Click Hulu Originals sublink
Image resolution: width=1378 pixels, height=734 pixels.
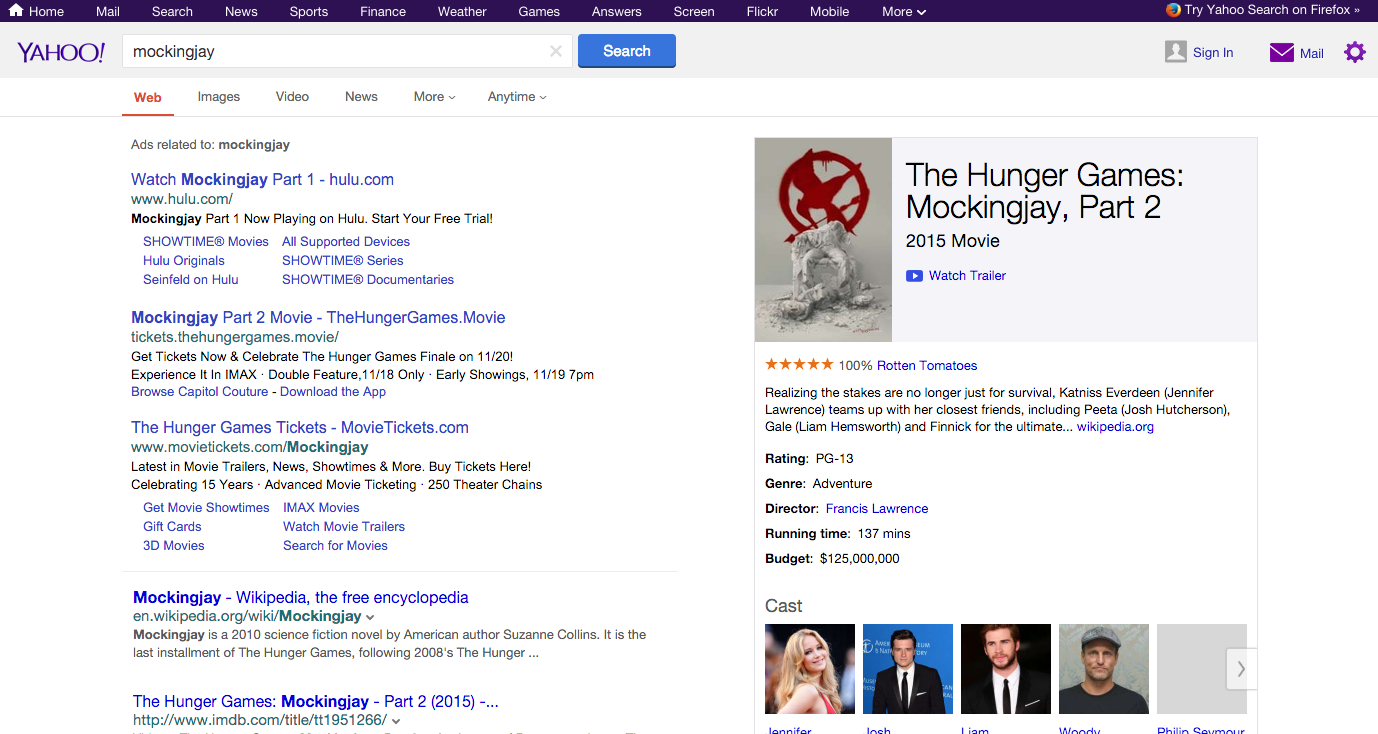pos(184,261)
